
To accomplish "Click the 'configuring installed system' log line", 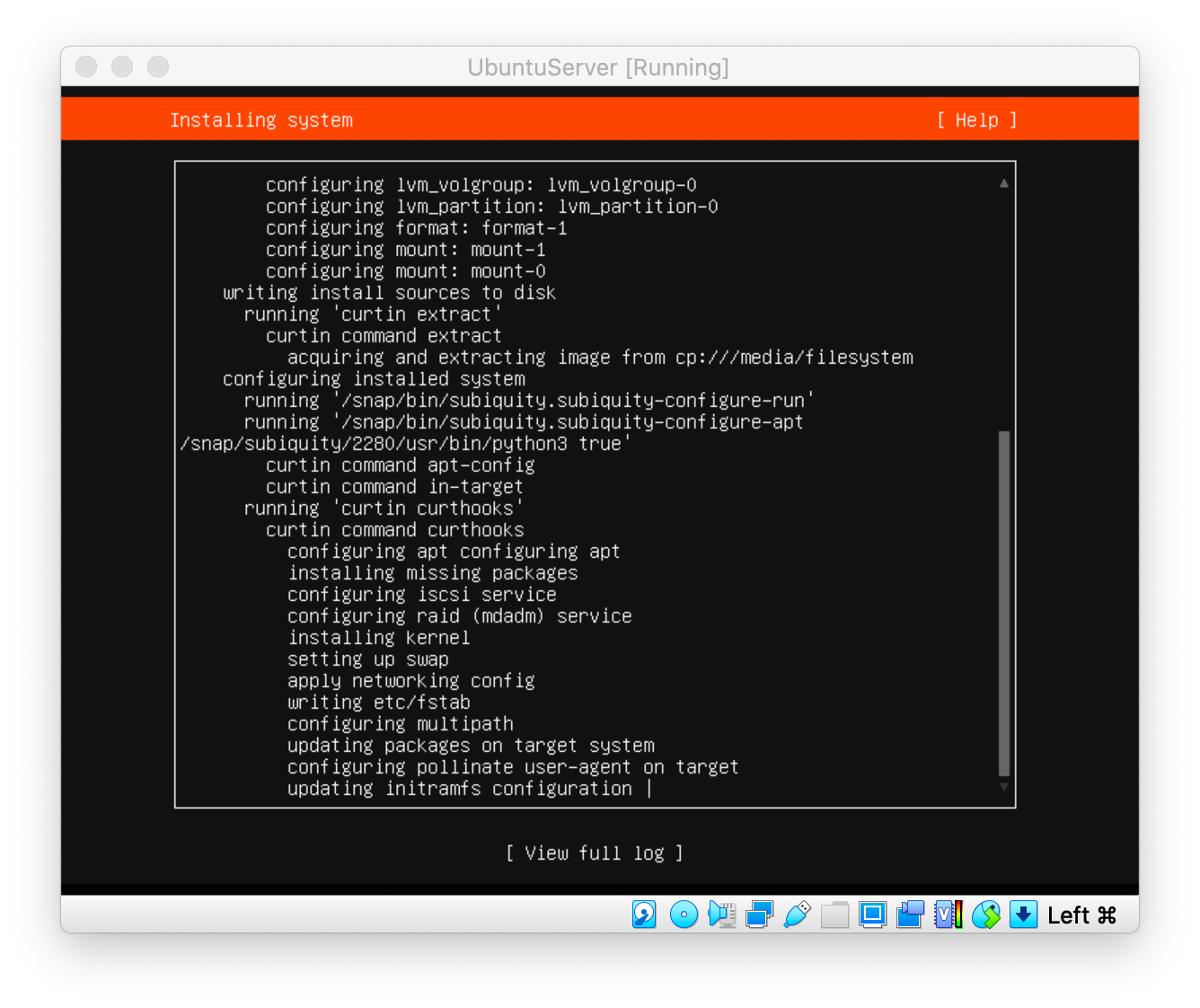I will pos(374,379).
